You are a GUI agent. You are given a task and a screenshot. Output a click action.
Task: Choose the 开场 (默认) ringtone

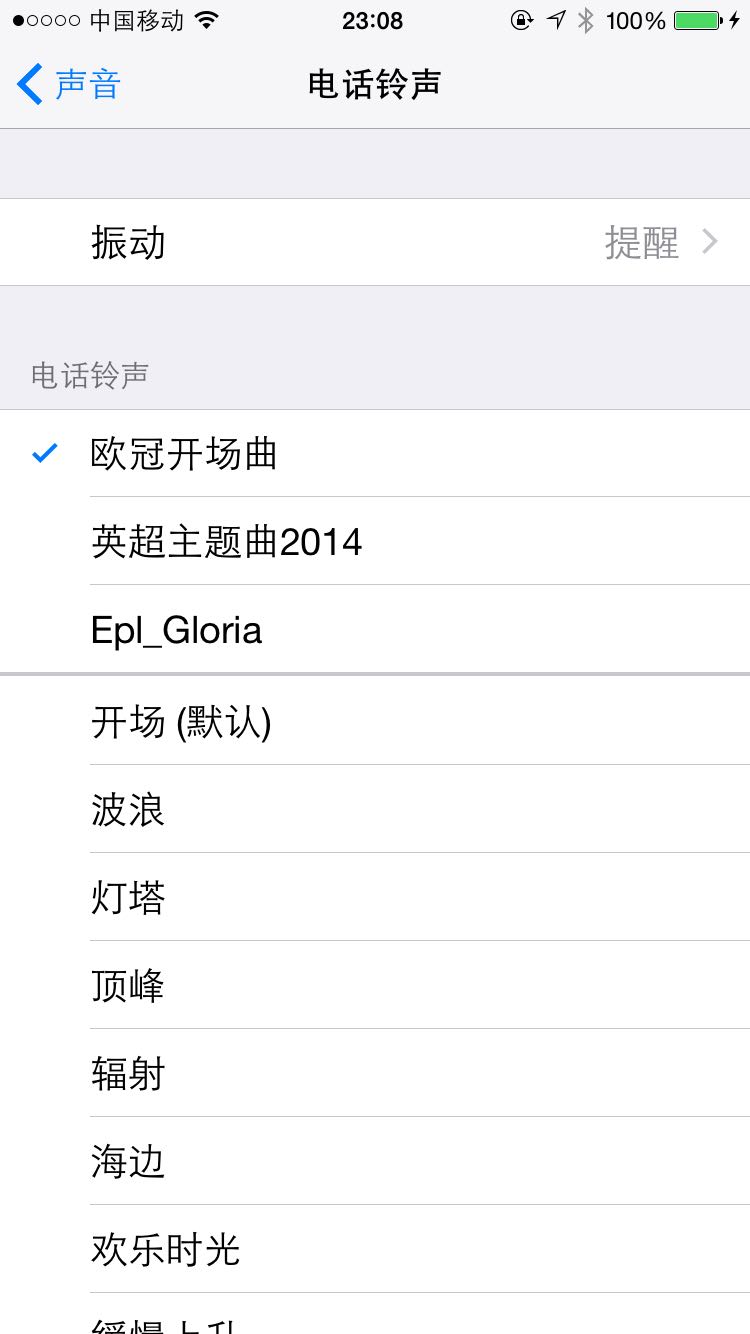click(181, 721)
